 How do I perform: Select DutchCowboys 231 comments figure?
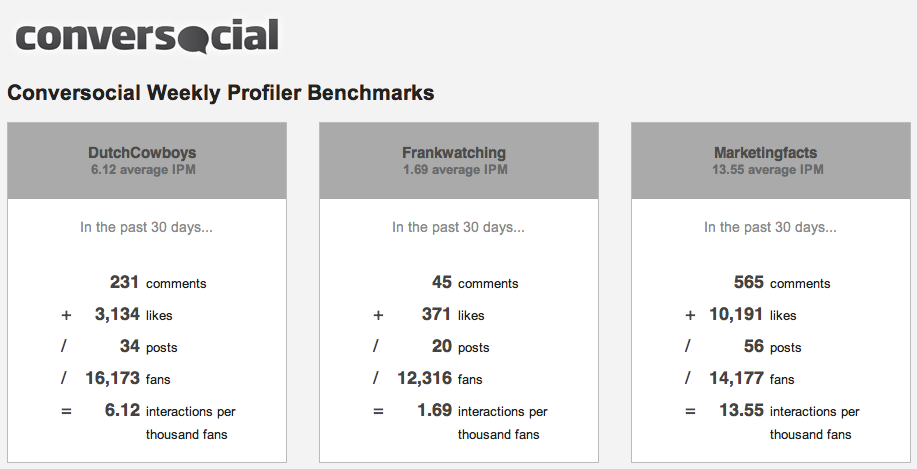(x=124, y=283)
